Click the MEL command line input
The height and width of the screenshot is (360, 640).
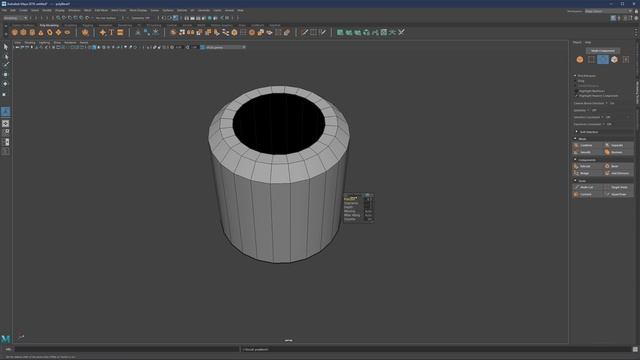pos(127,349)
